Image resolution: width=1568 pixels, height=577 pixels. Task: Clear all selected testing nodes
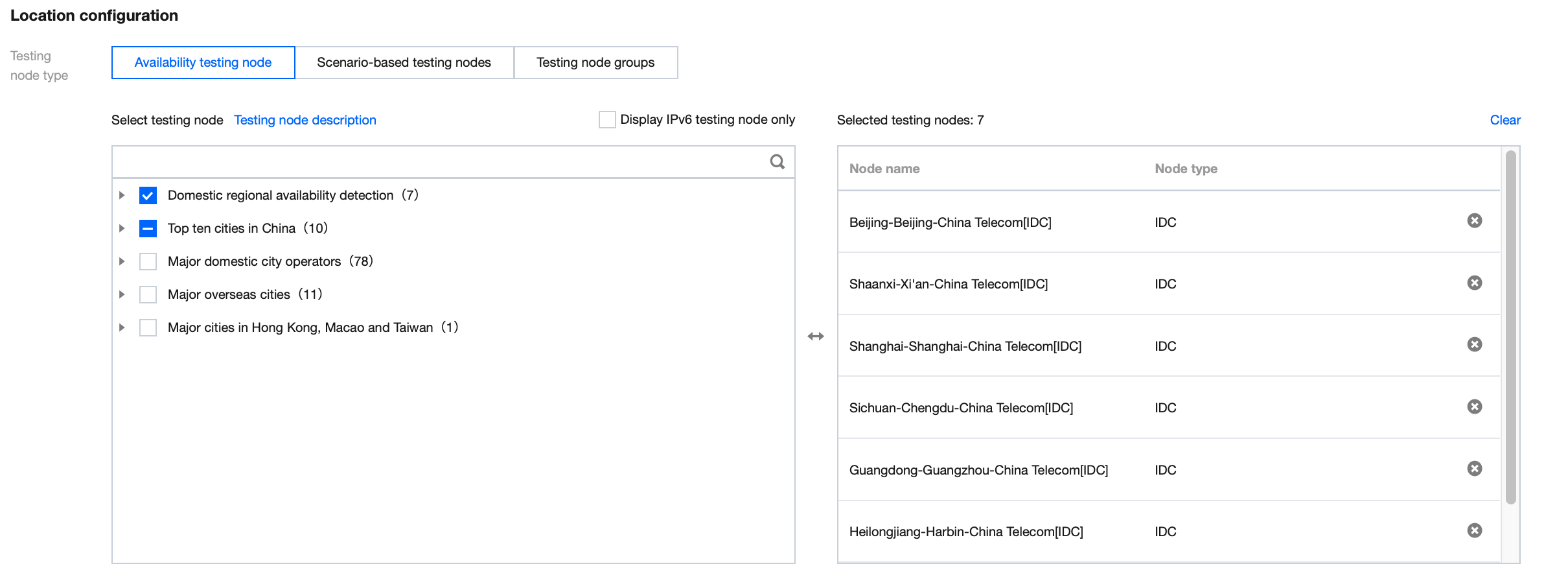click(1505, 120)
